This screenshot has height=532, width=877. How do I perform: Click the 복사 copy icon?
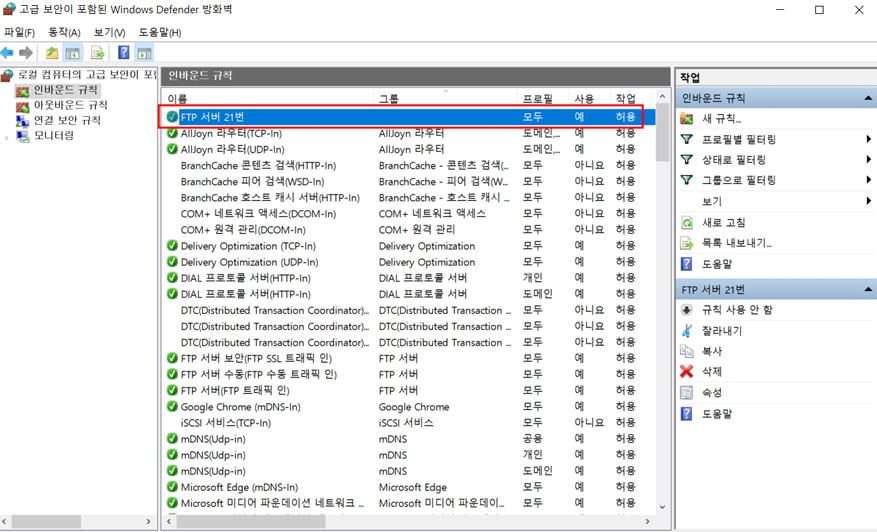point(687,351)
